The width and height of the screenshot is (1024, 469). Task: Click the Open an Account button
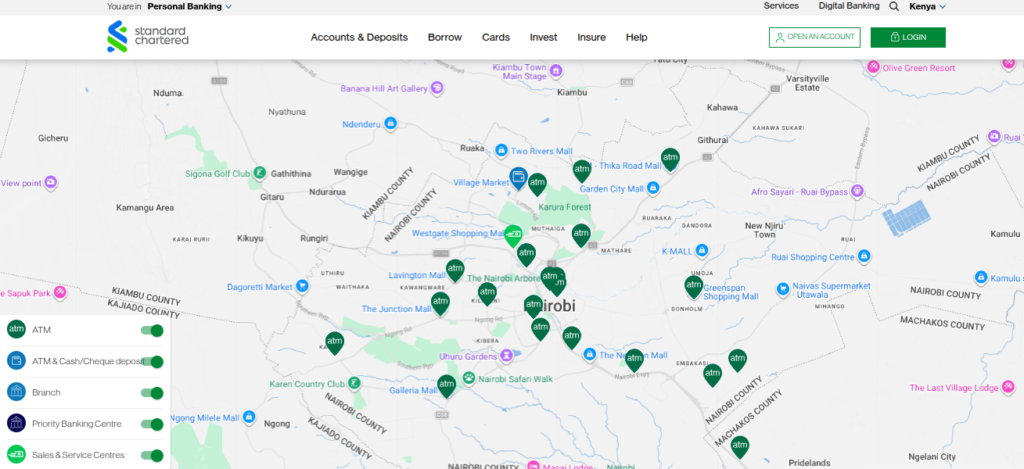pyautogui.click(x=814, y=37)
